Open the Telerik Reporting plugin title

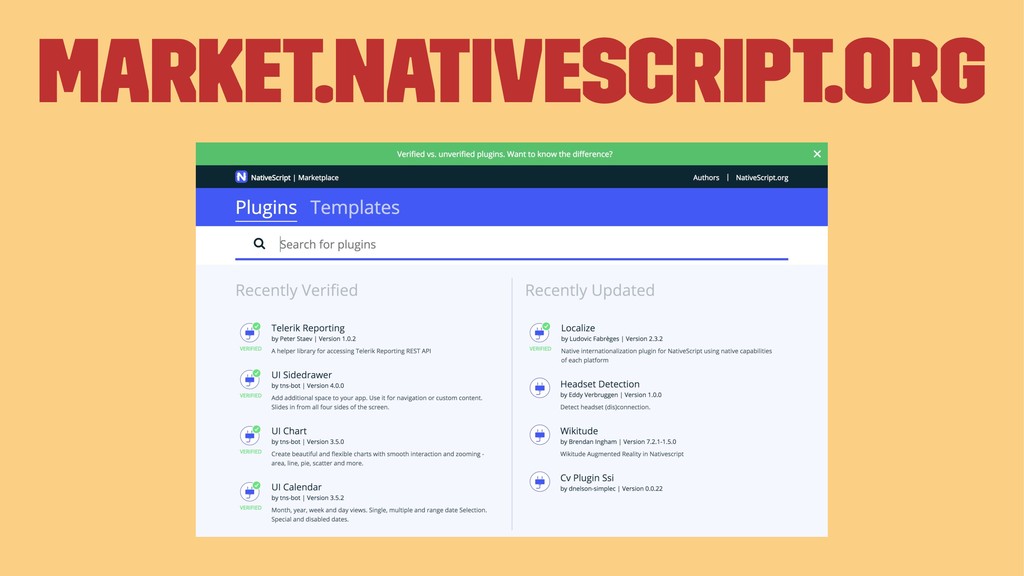click(x=308, y=328)
